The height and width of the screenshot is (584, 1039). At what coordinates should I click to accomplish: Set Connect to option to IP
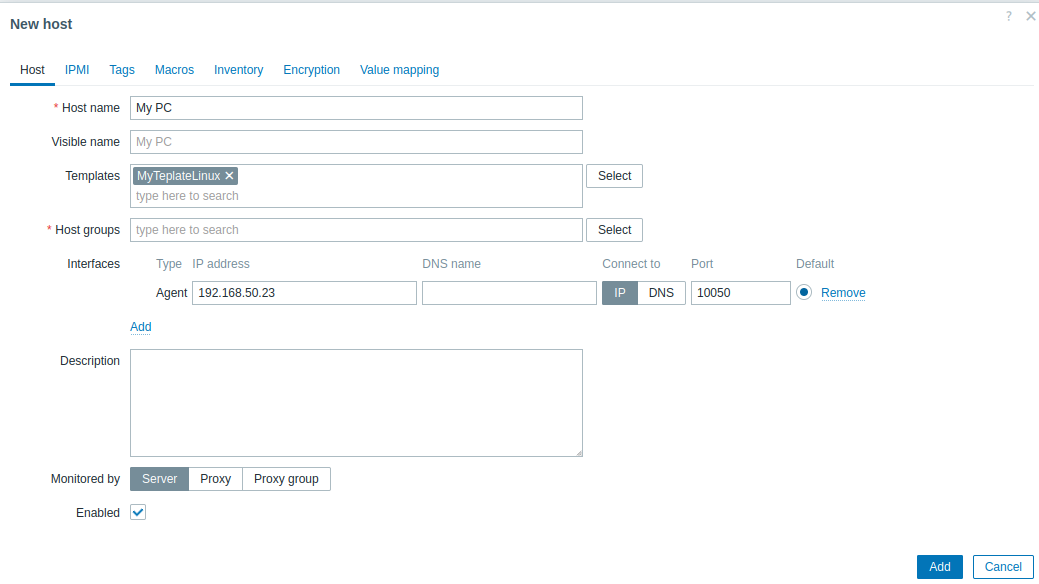click(x=619, y=293)
